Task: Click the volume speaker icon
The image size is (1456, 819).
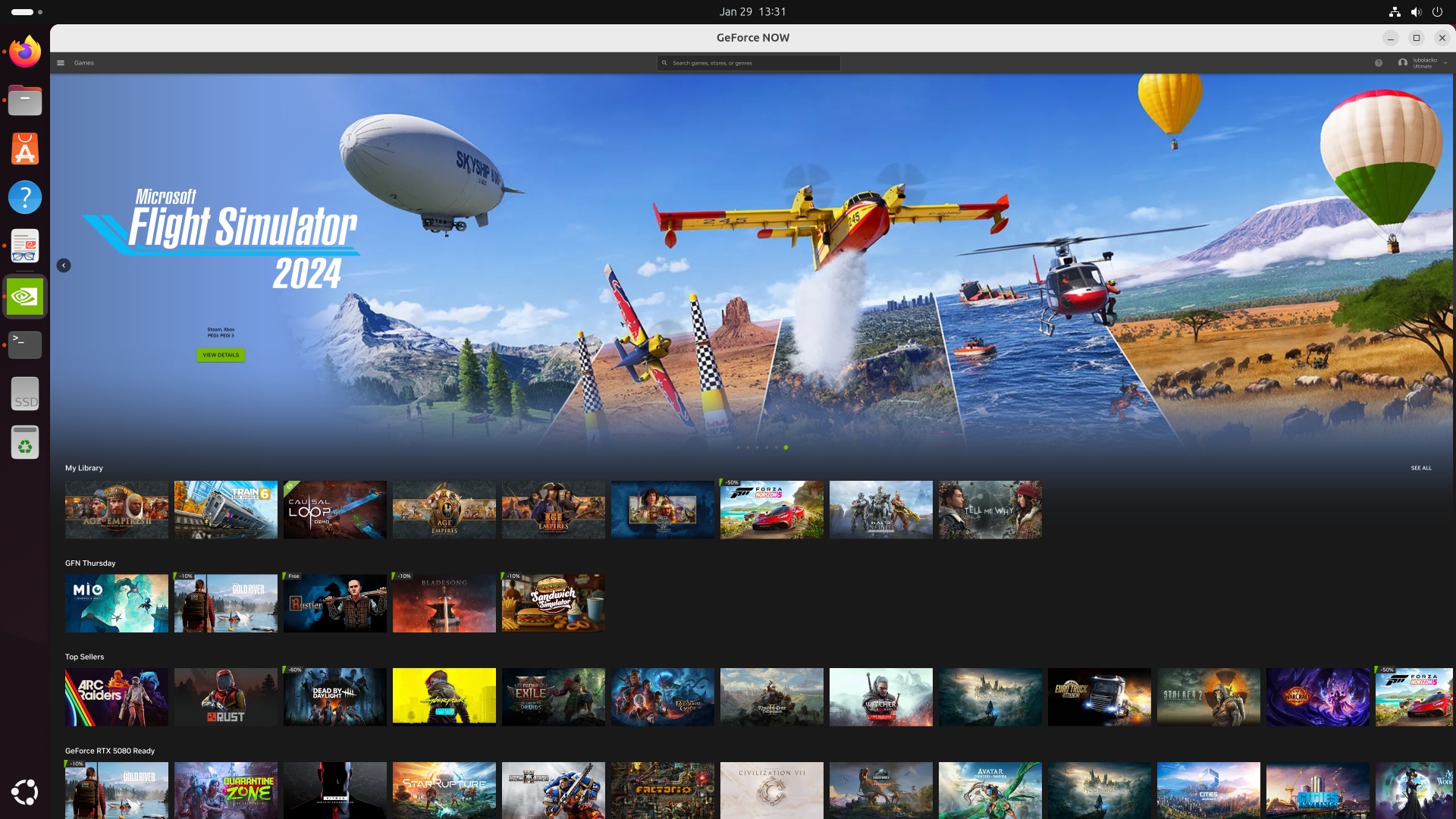Action: click(1416, 11)
